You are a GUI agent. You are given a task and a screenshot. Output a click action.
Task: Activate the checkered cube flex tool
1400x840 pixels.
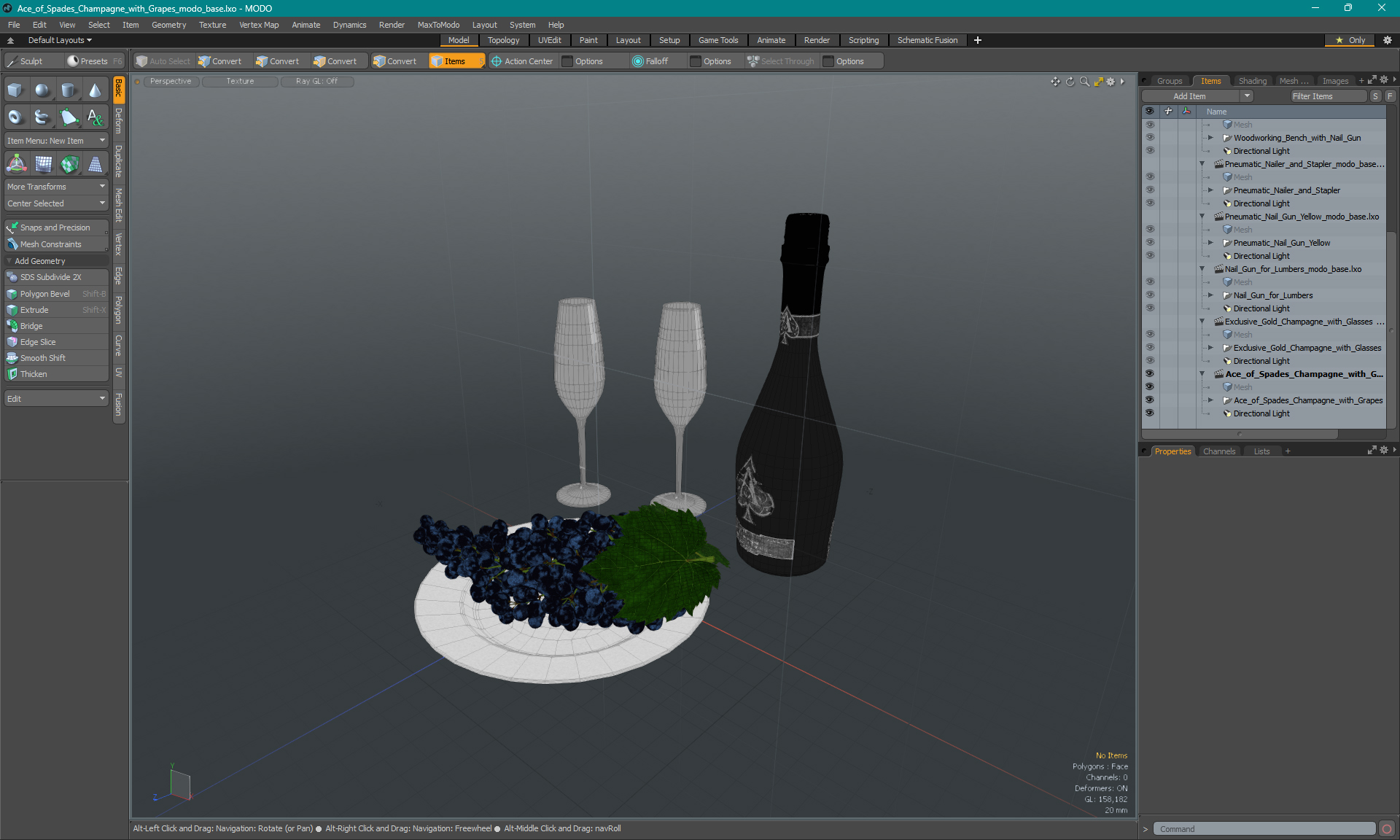tap(69, 164)
